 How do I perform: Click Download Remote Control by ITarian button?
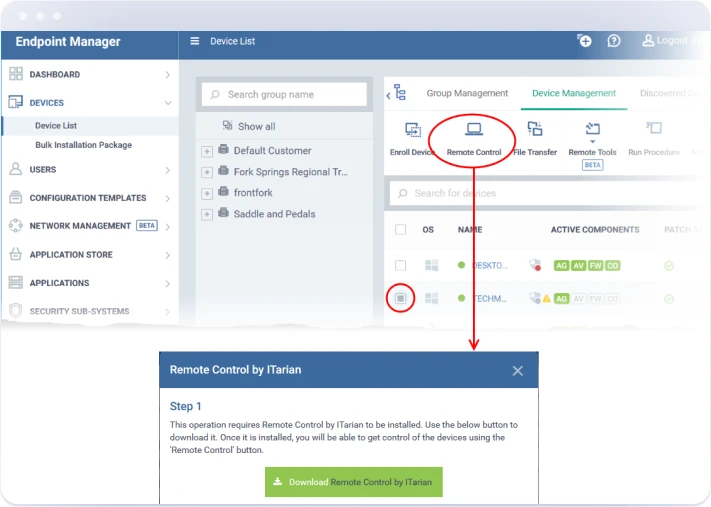pos(354,482)
